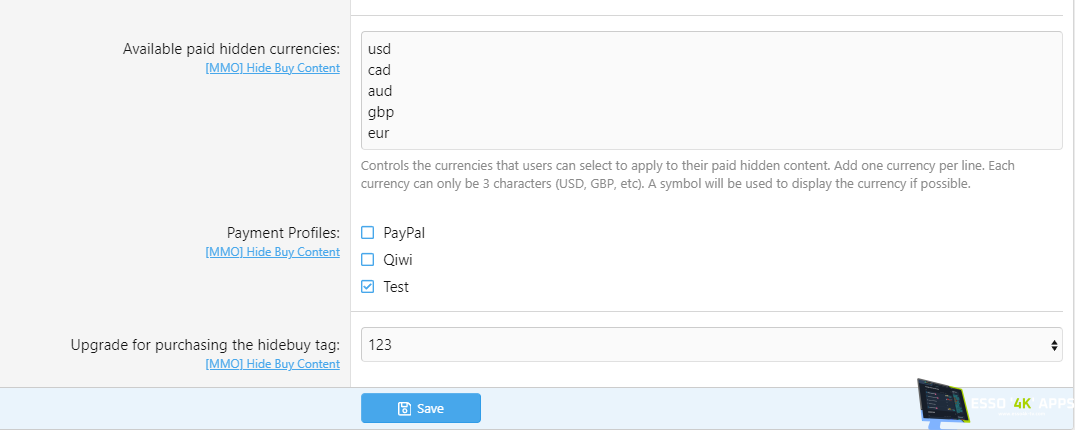This screenshot has width=1075, height=430.
Task: Click the monitor logo icon in the corner
Action: (941, 404)
